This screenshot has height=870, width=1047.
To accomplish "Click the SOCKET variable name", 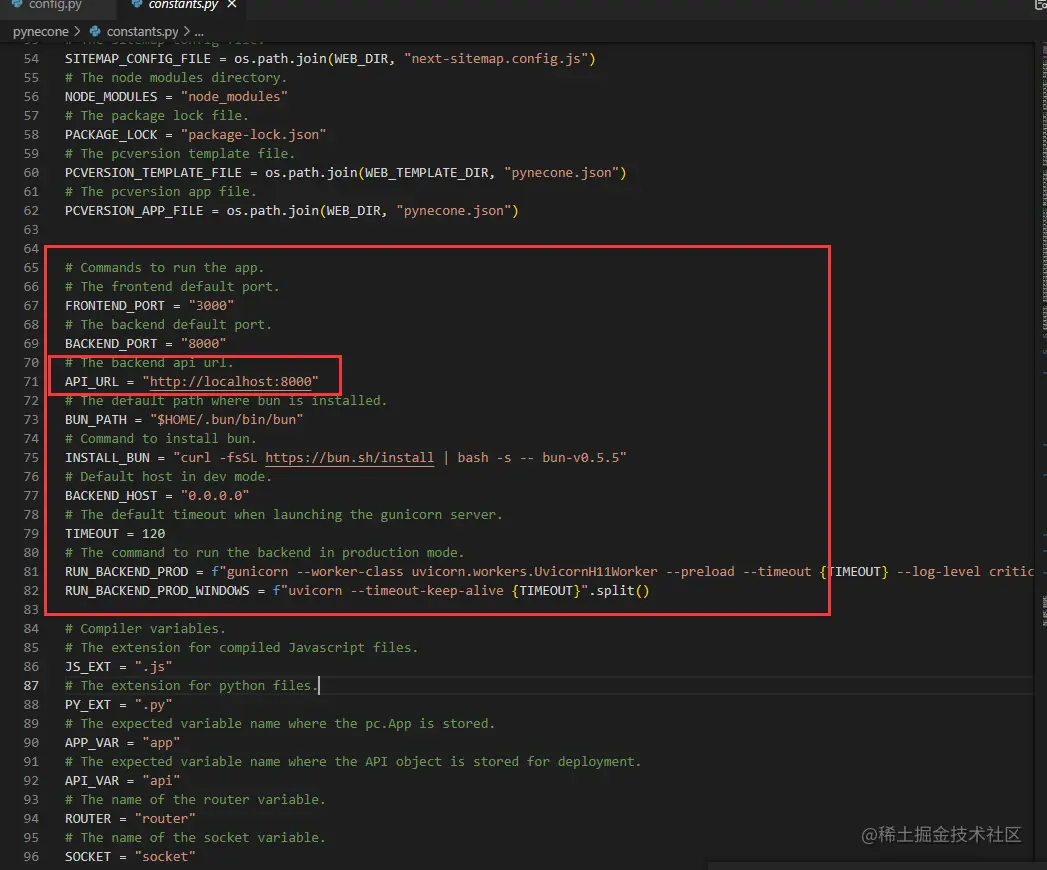I will click(87, 857).
